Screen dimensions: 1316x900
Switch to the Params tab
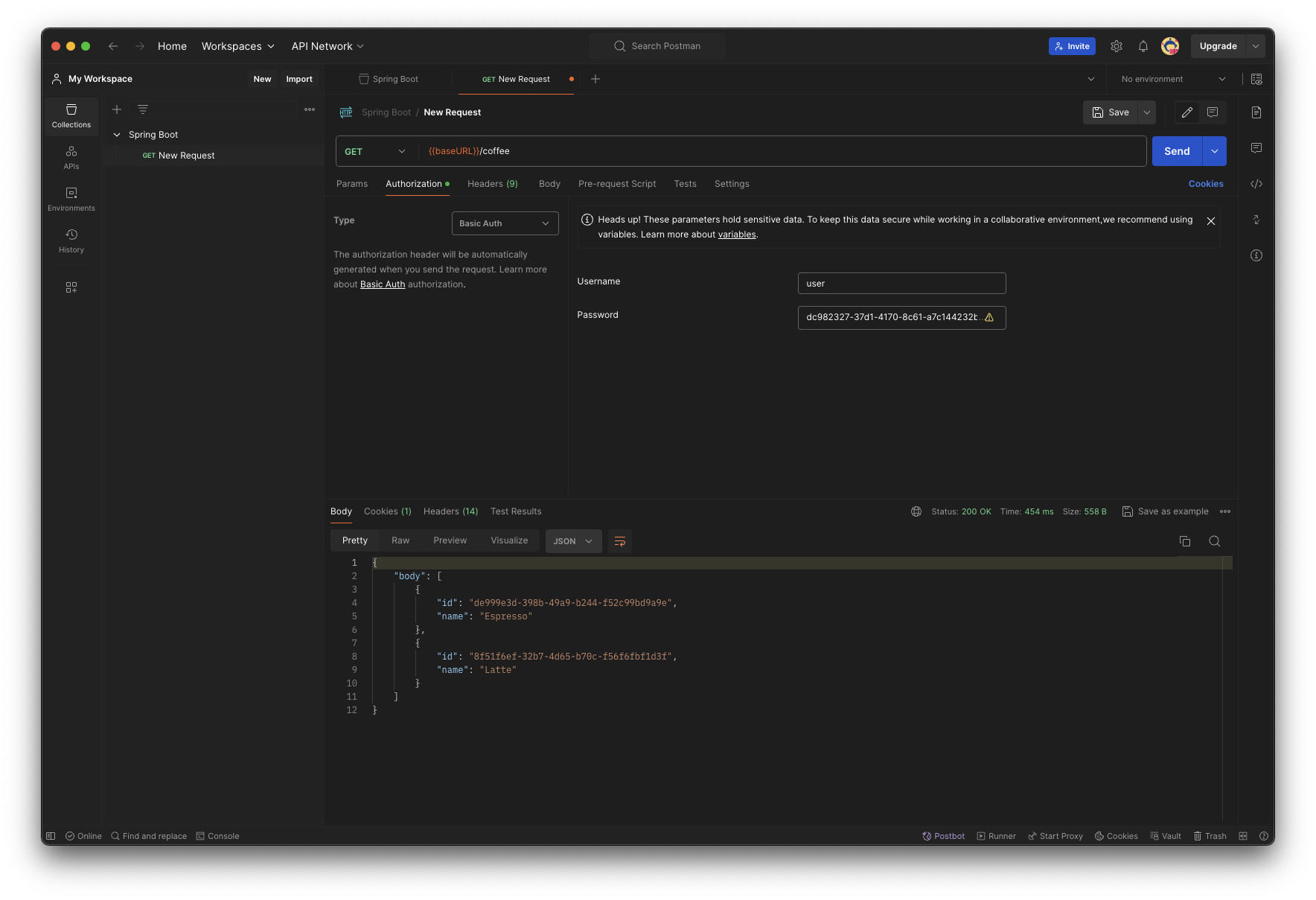point(352,184)
